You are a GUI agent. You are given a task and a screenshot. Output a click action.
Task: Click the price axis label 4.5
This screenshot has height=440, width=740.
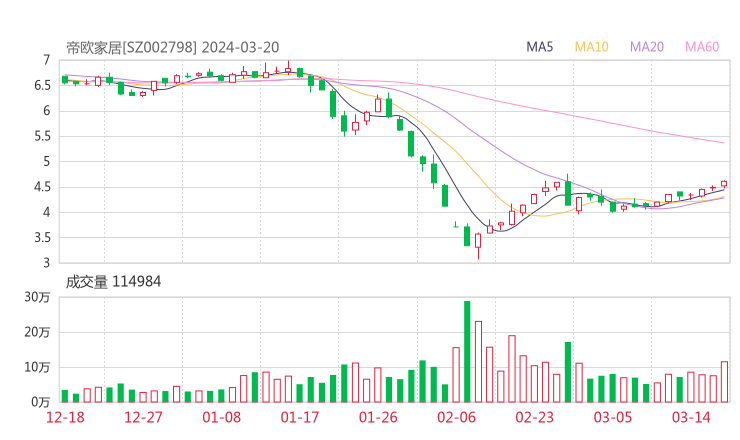[42, 187]
